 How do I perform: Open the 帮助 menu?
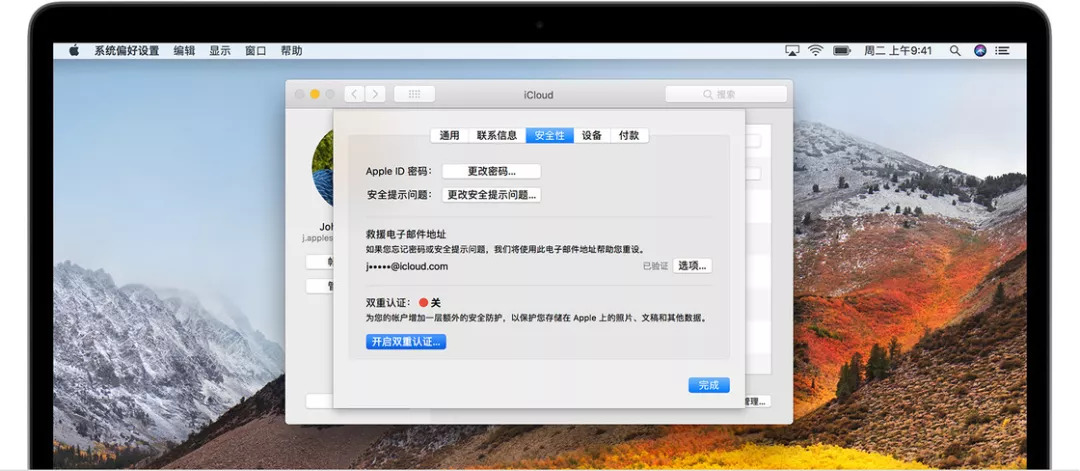(291, 51)
